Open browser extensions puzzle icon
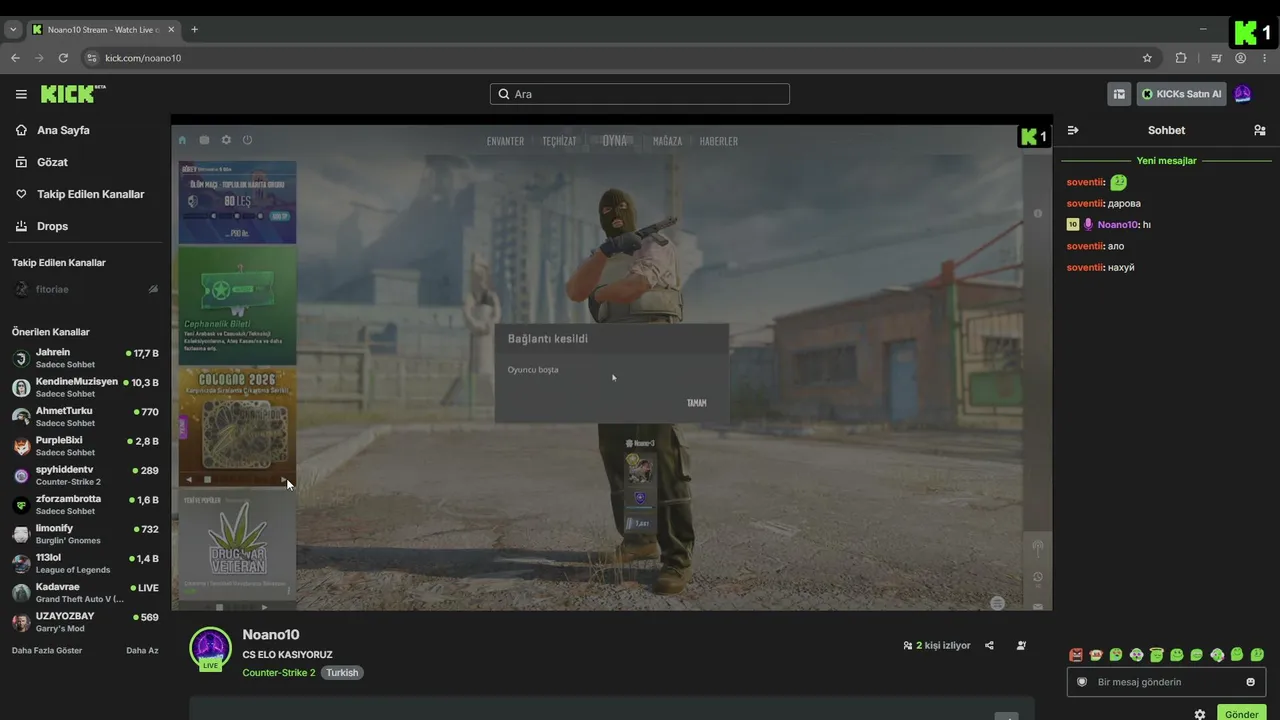 point(1181,58)
